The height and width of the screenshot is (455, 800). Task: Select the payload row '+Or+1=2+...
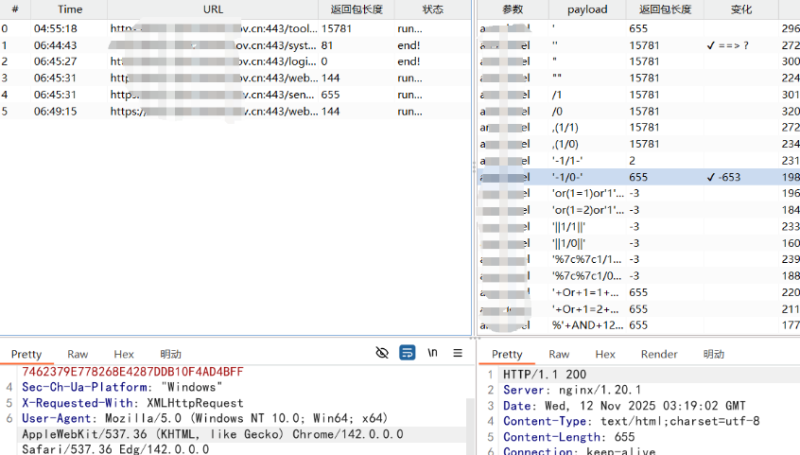[x=638, y=309]
